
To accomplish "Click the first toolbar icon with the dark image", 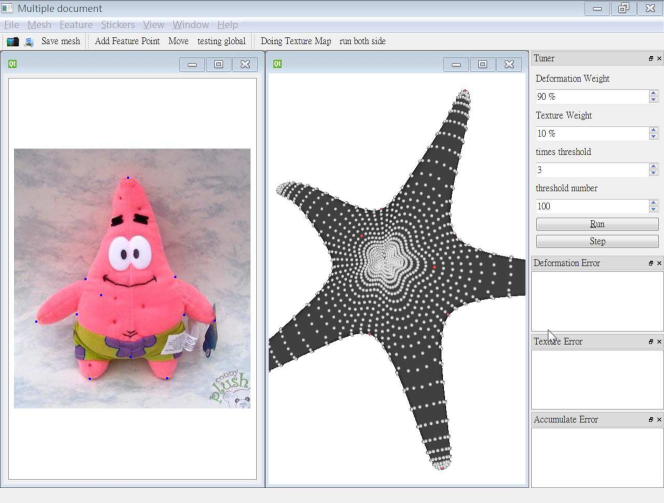I will 13,41.
